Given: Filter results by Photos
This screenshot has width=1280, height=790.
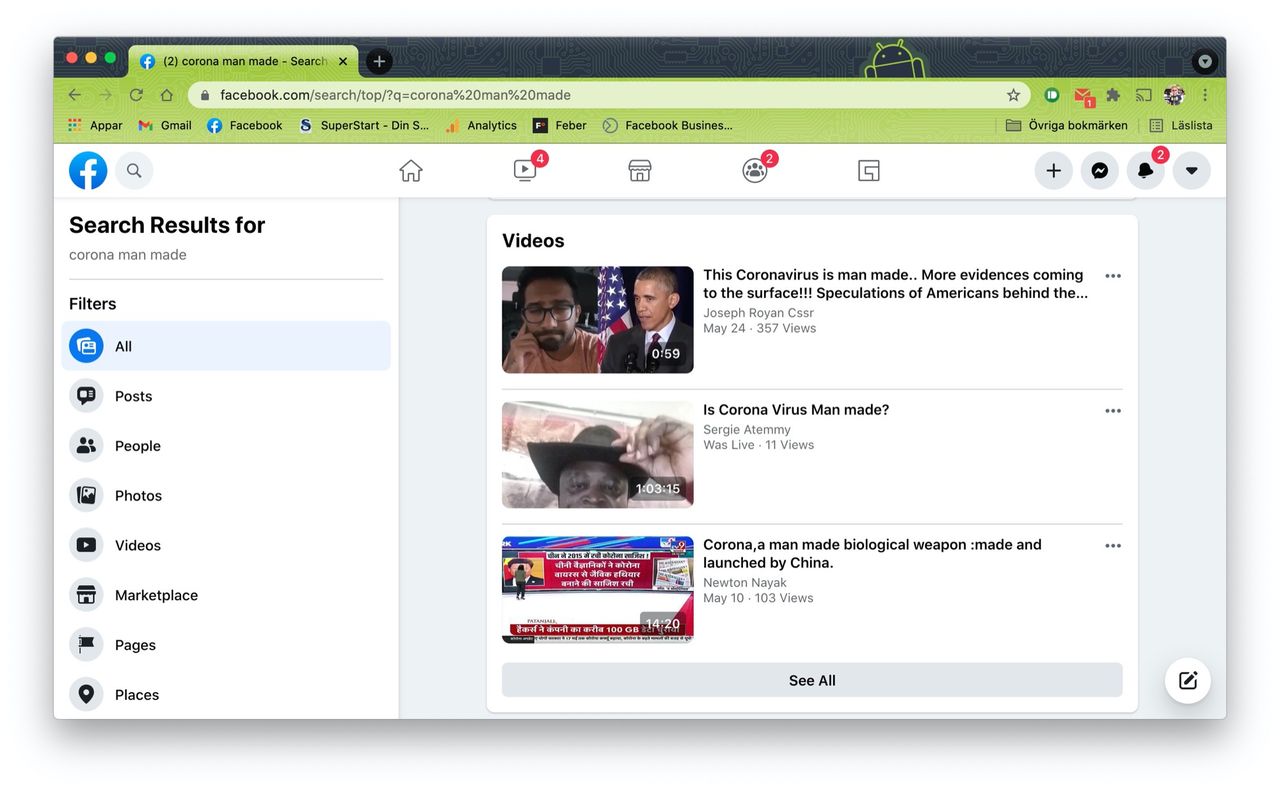Looking at the screenshot, I should (x=226, y=496).
